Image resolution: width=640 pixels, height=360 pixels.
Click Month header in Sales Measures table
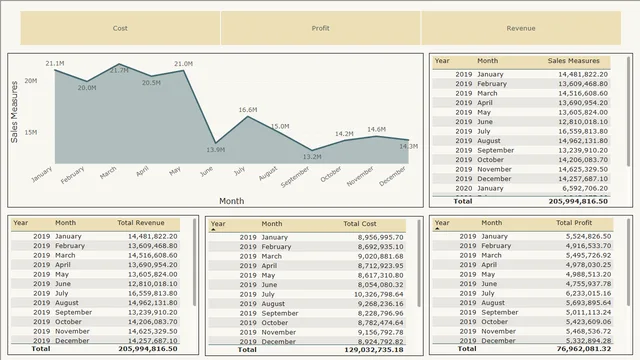point(488,61)
